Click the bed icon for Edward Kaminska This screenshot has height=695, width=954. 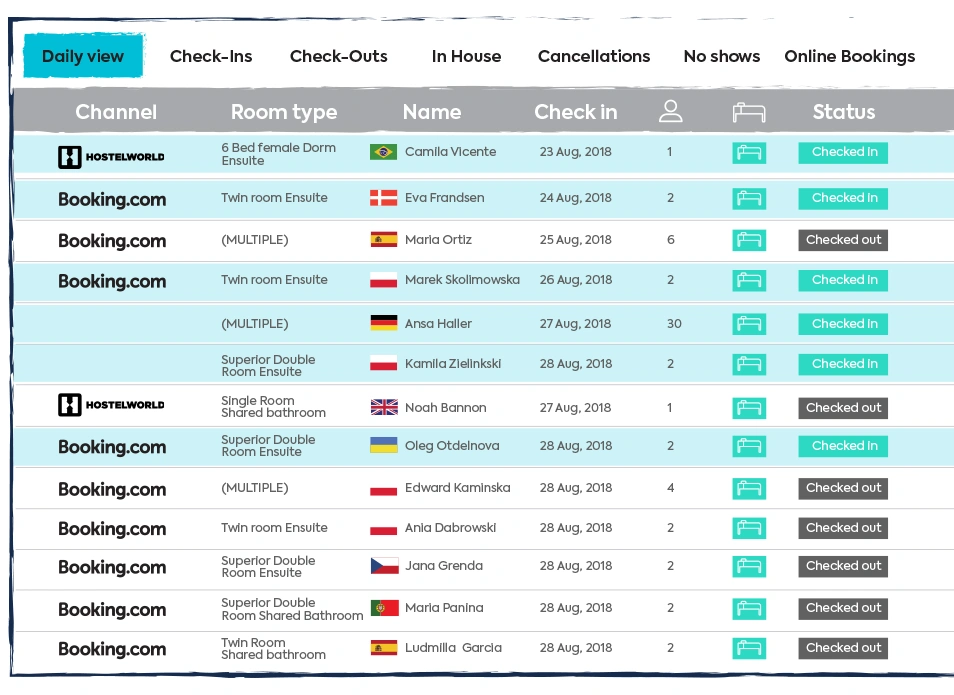tap(749, 489)
